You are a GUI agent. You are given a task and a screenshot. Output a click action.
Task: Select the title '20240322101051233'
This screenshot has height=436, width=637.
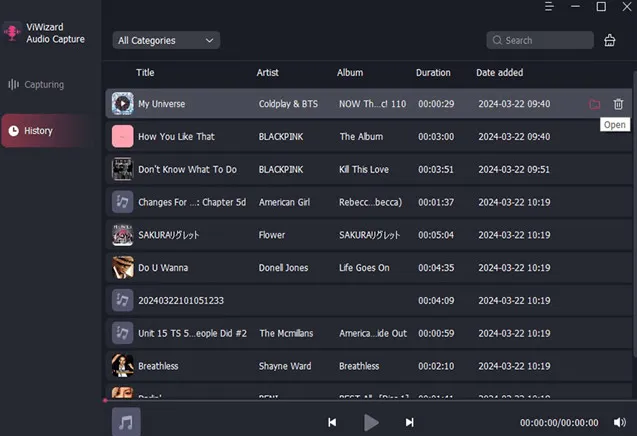(181, 301)
